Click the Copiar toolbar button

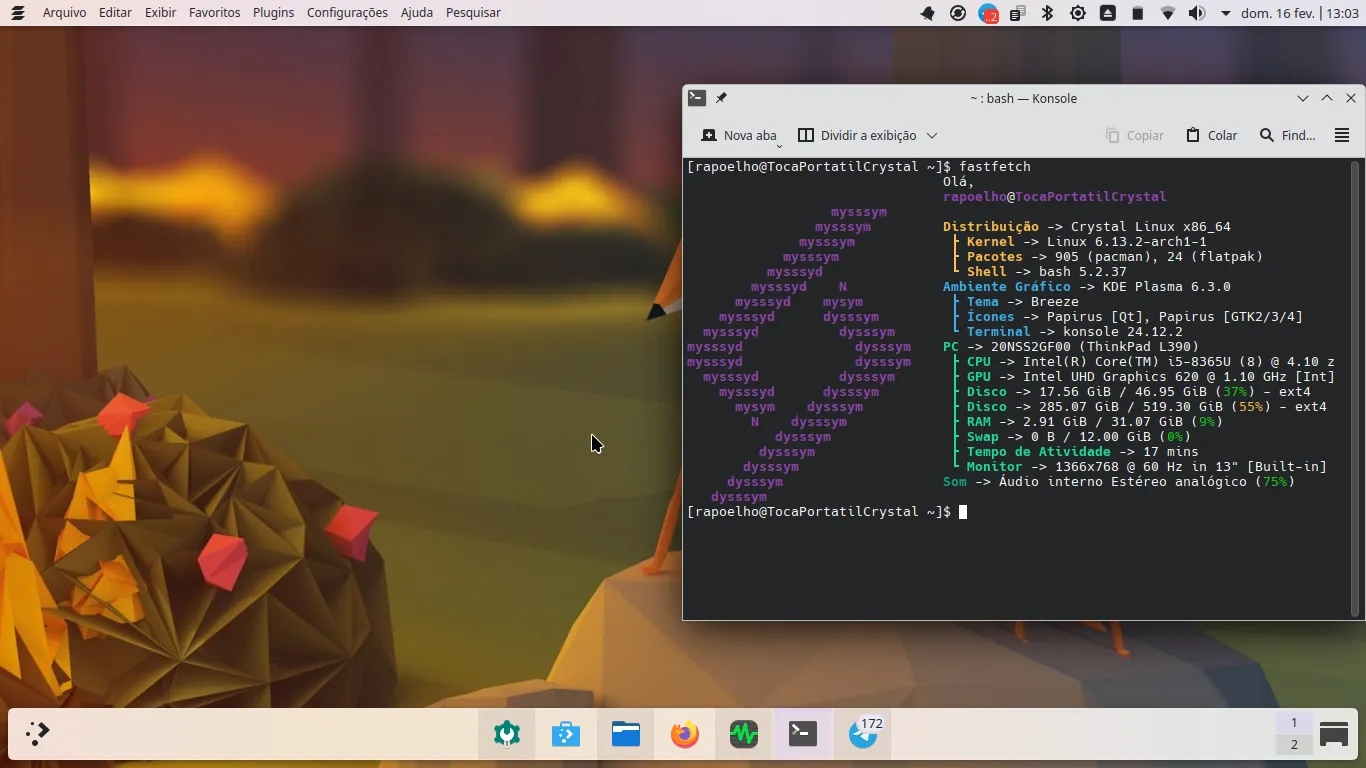1135,135
